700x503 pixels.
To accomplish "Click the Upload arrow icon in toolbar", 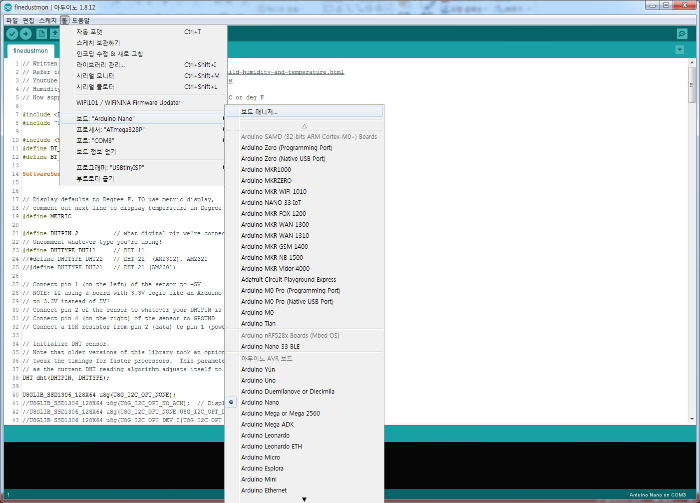I will (26, 33).
